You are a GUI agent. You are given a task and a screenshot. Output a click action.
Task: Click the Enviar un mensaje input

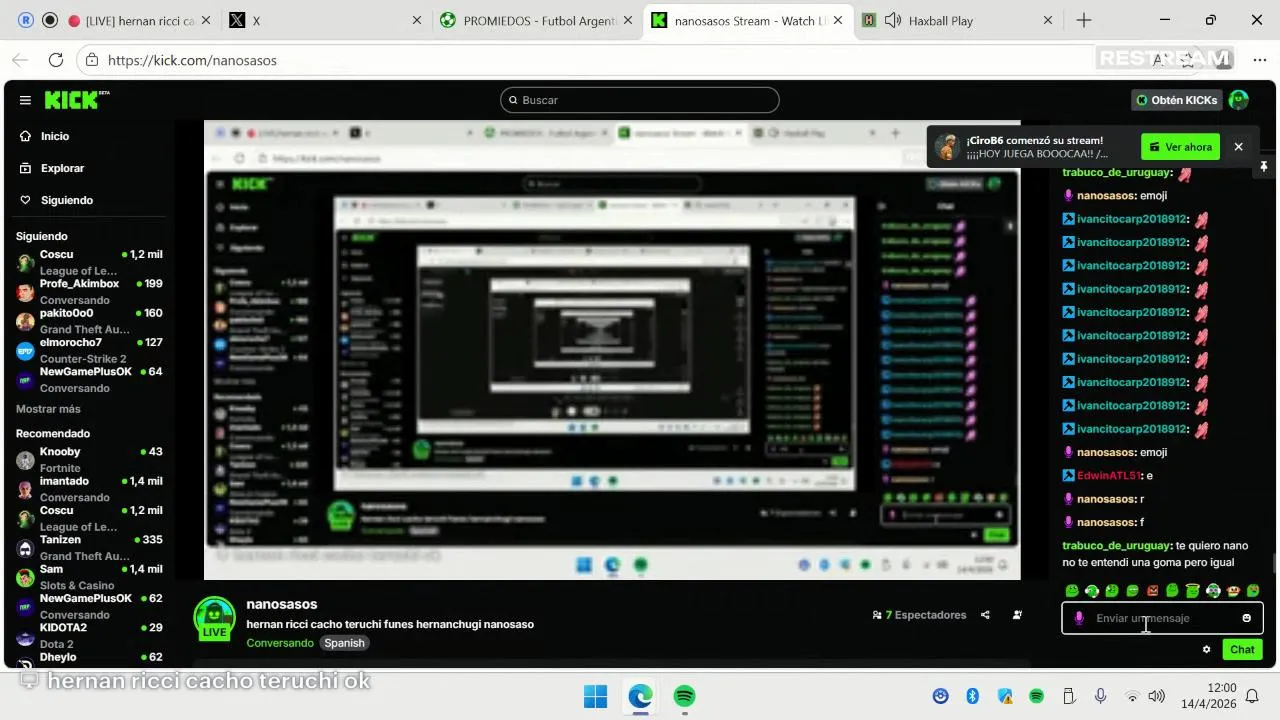(x=1163, y=618)
